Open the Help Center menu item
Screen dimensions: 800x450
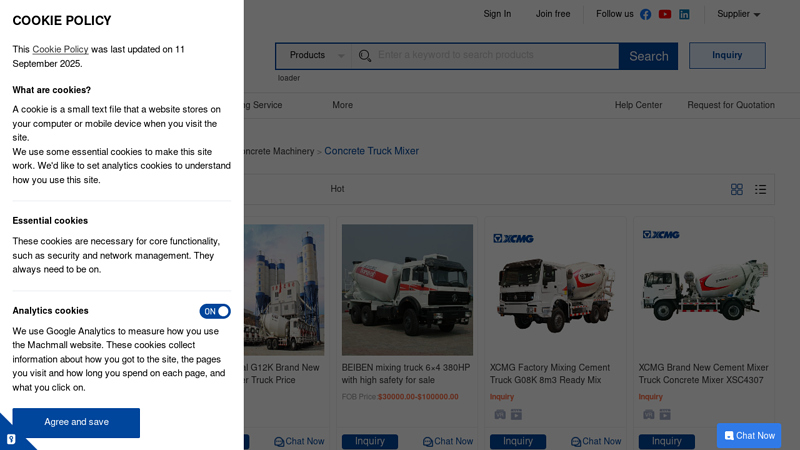[638, 105]
